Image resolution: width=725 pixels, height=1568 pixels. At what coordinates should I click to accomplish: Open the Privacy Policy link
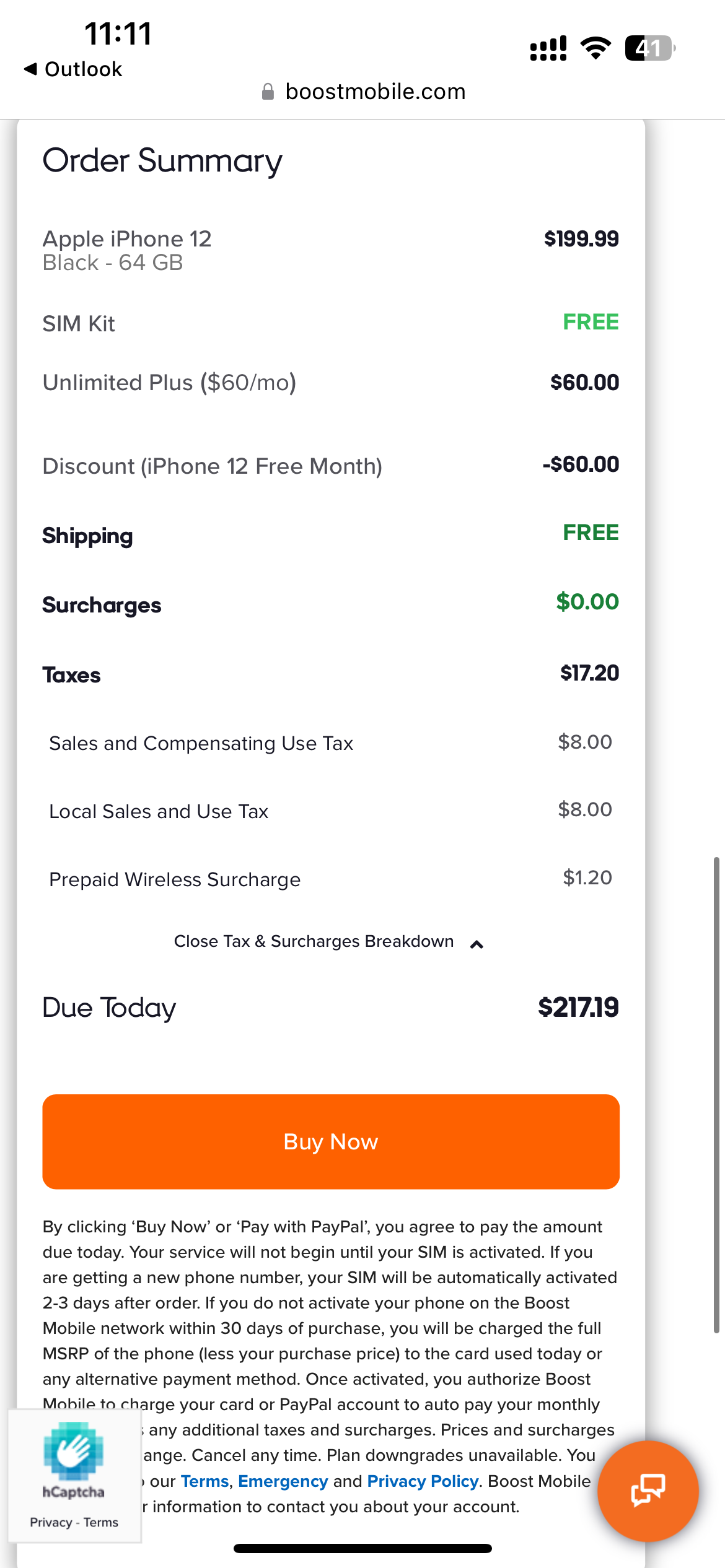tap(423, 1481)
